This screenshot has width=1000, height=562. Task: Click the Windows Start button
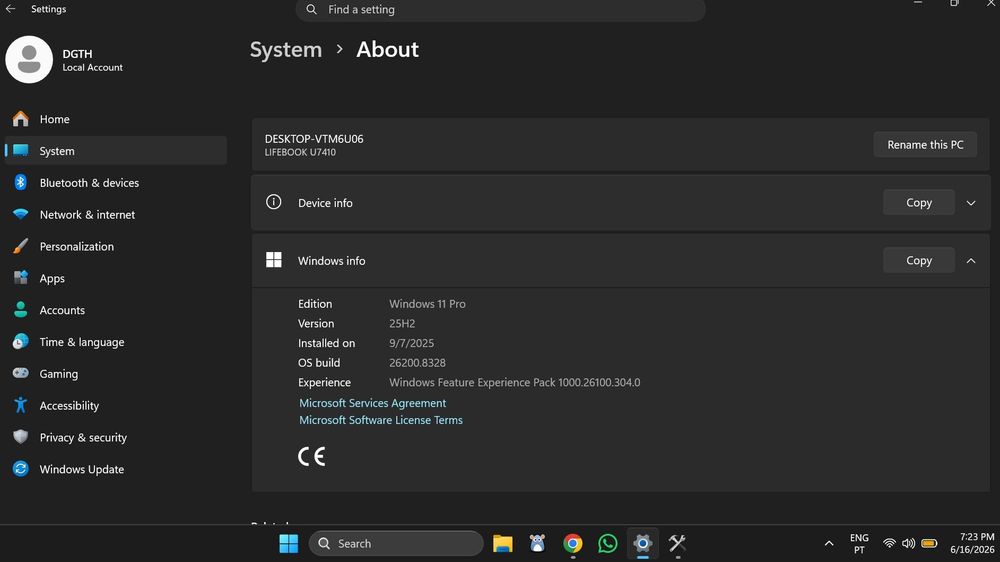pyautogui.click(x=288, y=543)
